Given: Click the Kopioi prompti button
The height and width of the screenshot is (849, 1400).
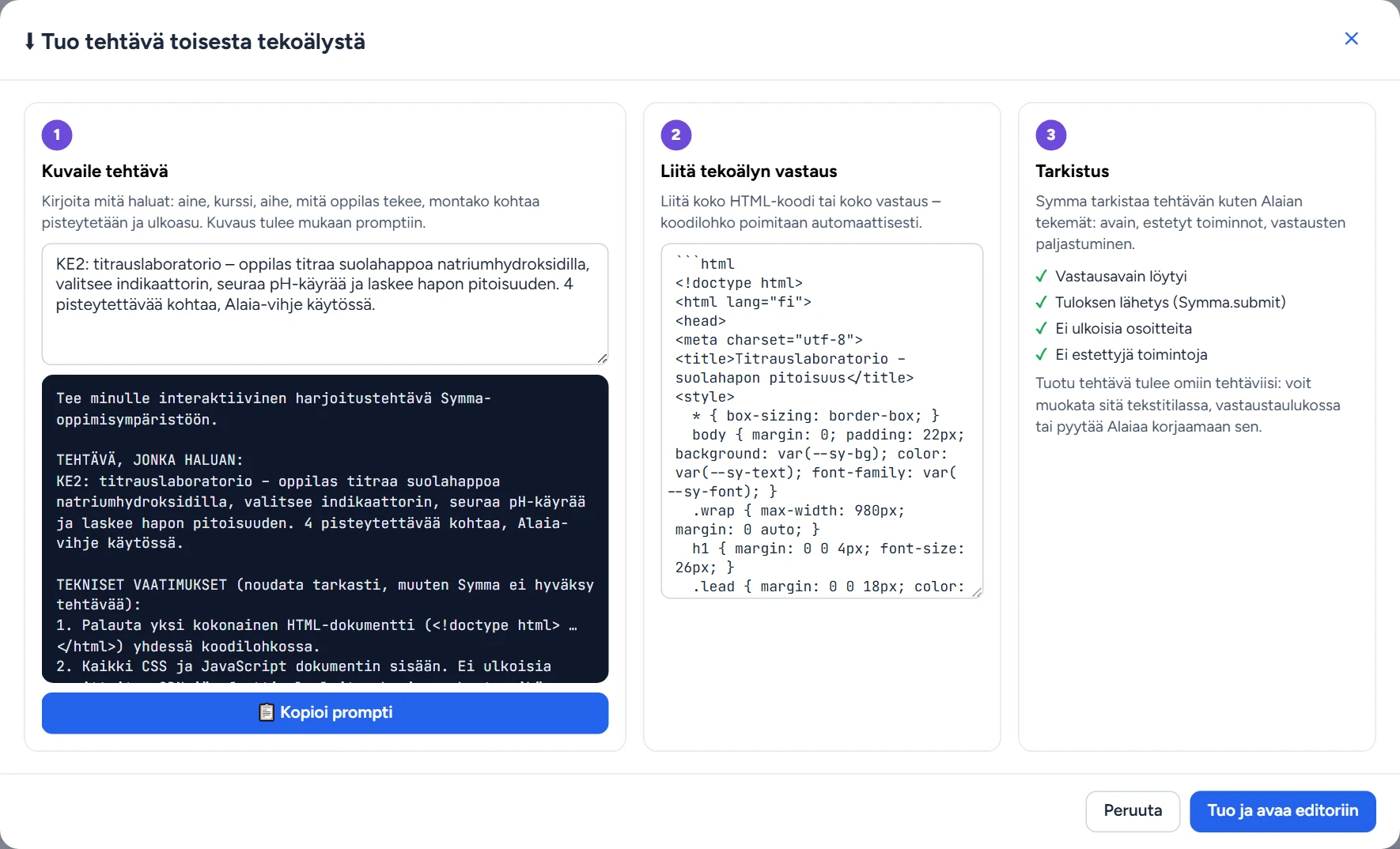Looking at the screenshot, I should click(x=325, y=713).
